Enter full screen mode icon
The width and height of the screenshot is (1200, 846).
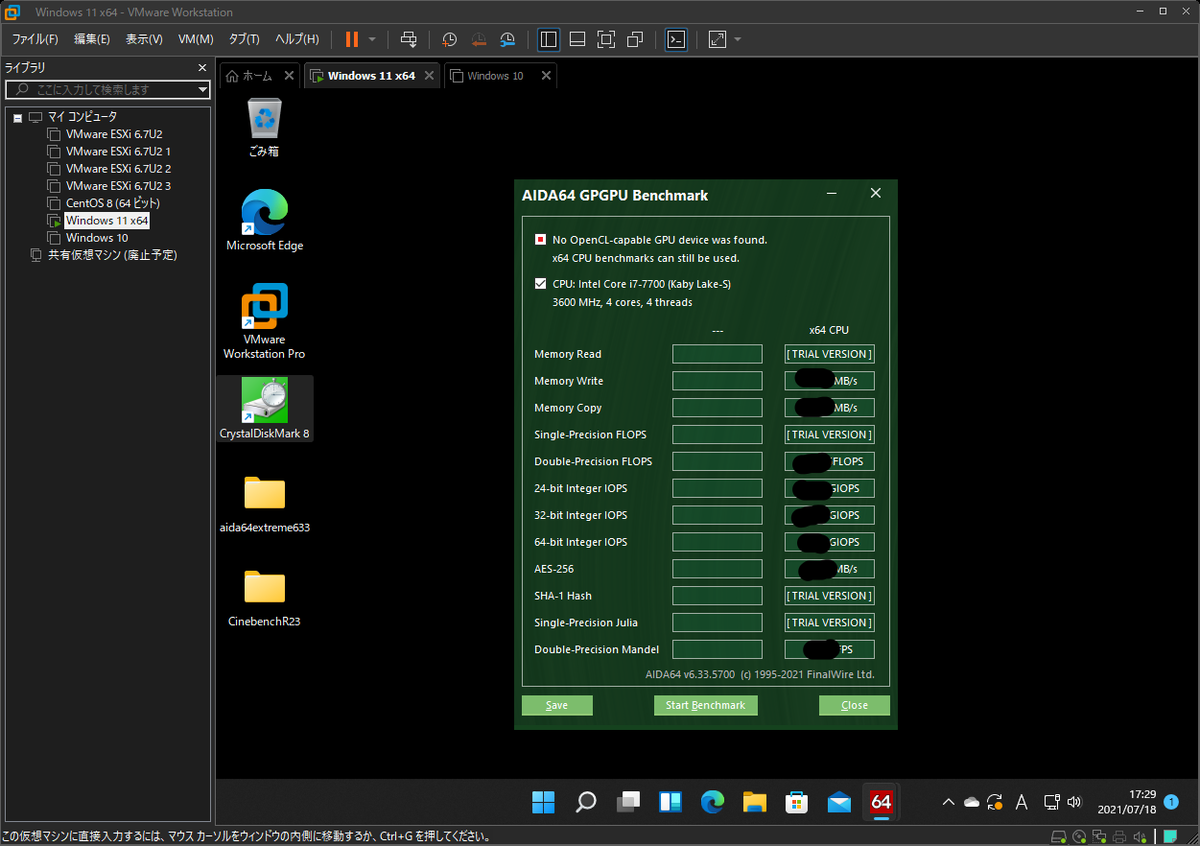606,39
